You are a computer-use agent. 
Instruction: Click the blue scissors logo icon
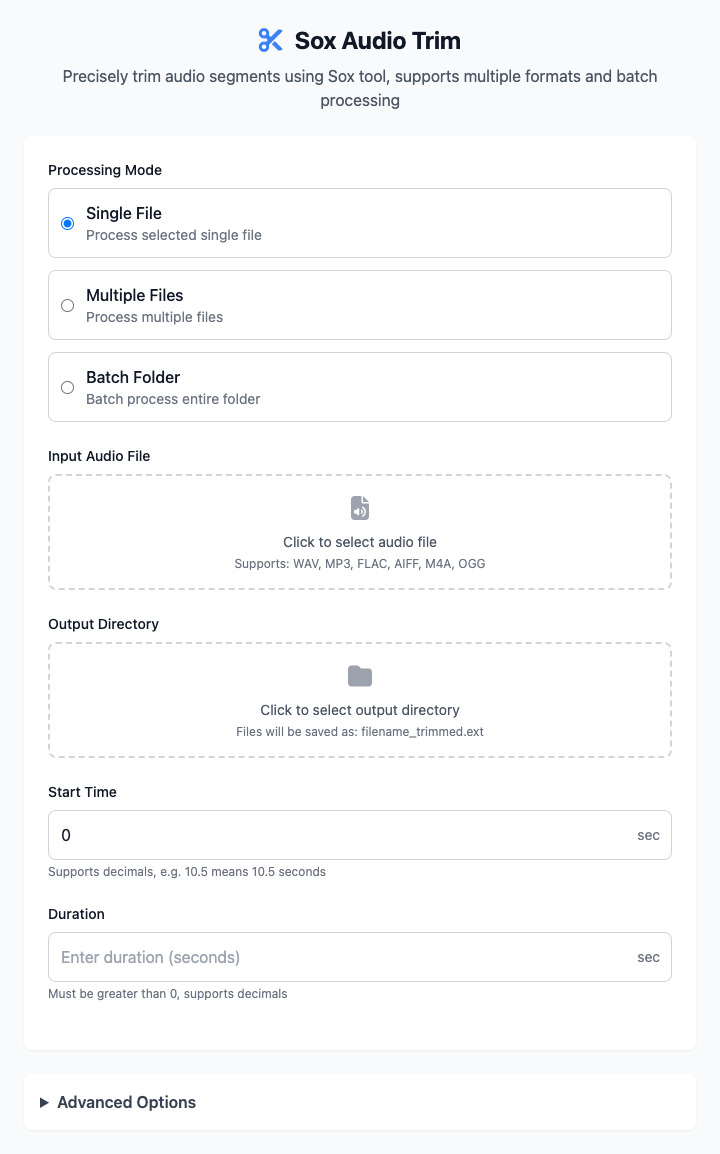(x=270, y=40)
